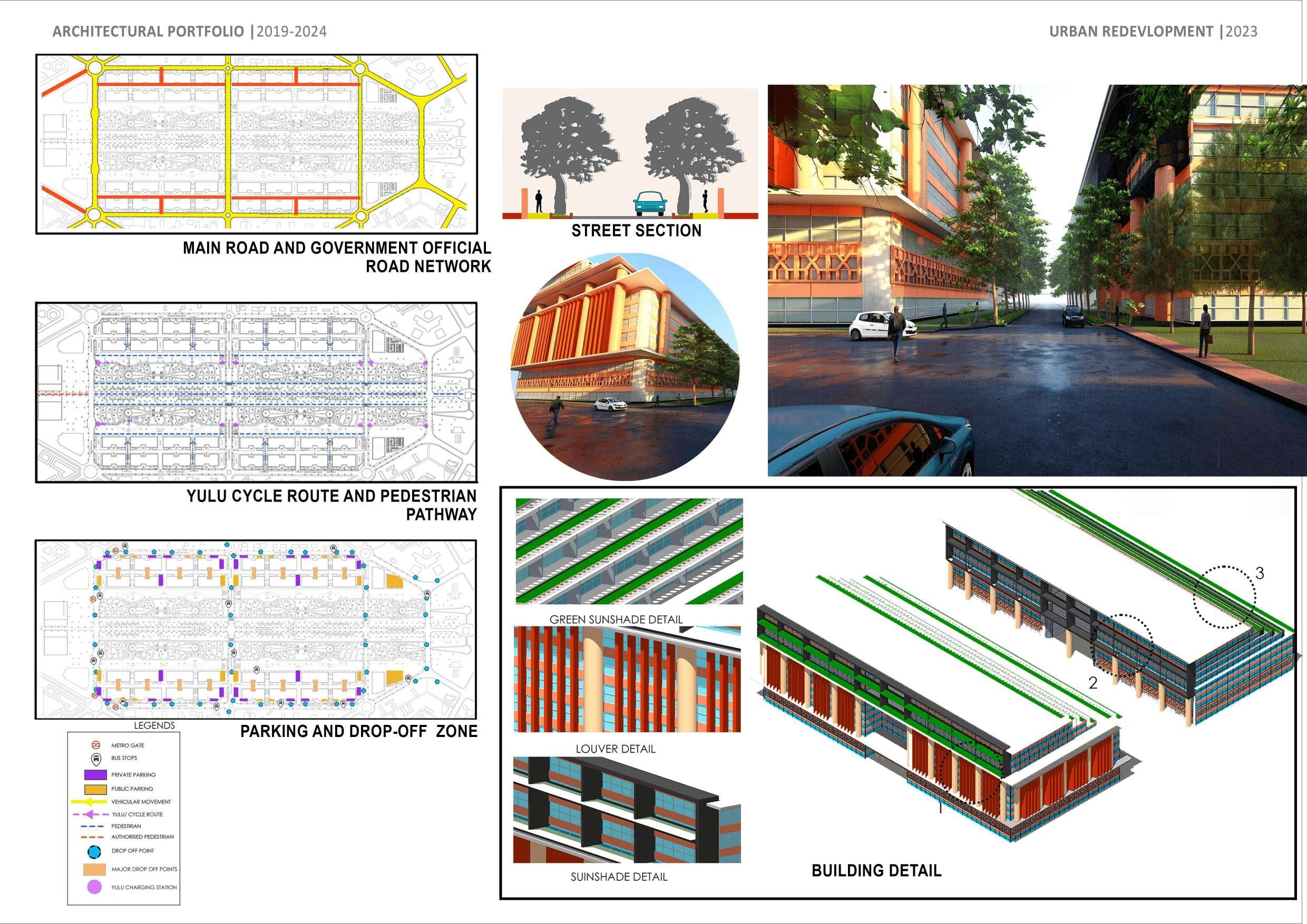Click the dotted callout circle numbered 3
1307x924 pixels.
click(1224, 597)
